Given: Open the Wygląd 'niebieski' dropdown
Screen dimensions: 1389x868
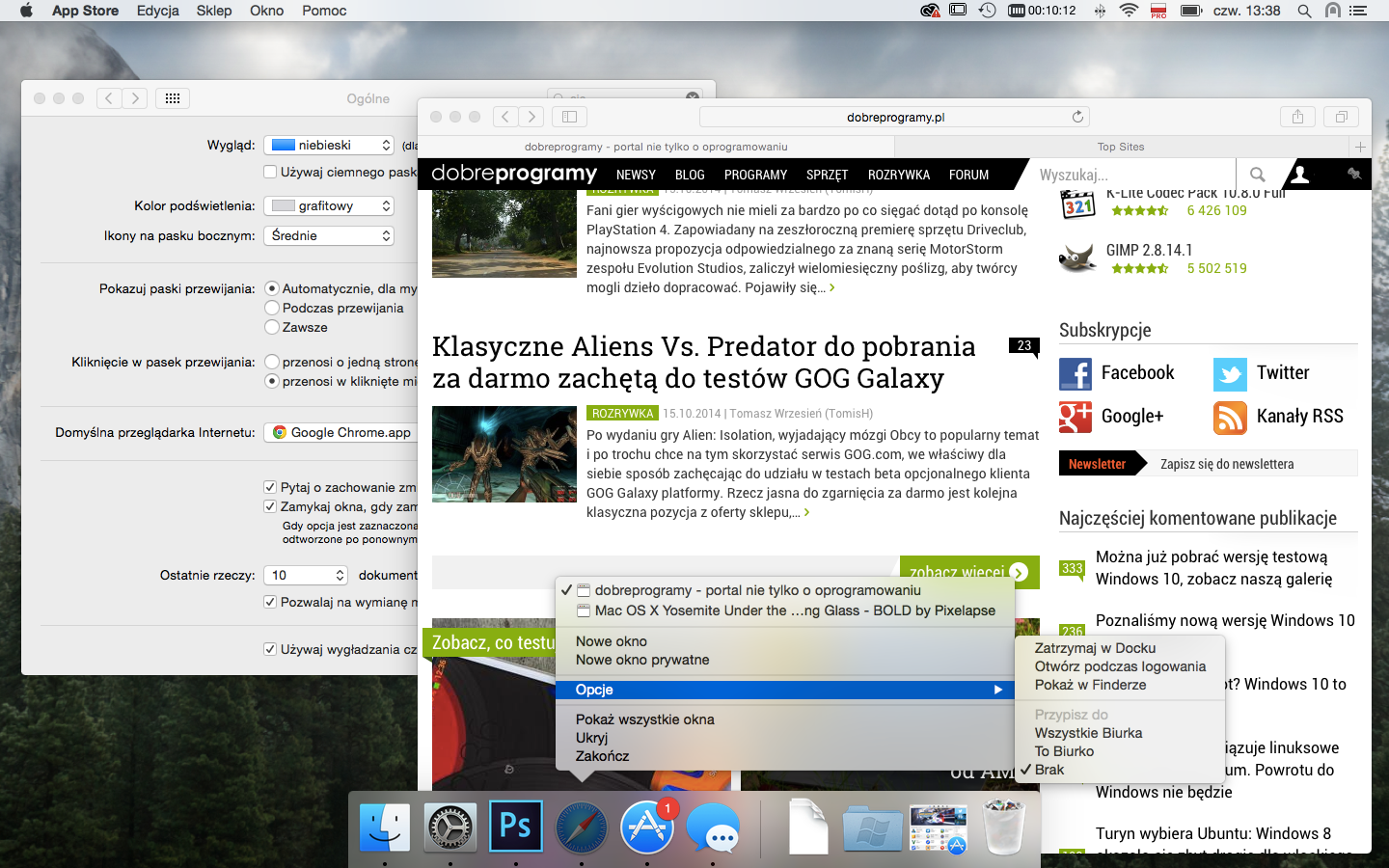Looking at the screenshot, I should tap(329, 145).
